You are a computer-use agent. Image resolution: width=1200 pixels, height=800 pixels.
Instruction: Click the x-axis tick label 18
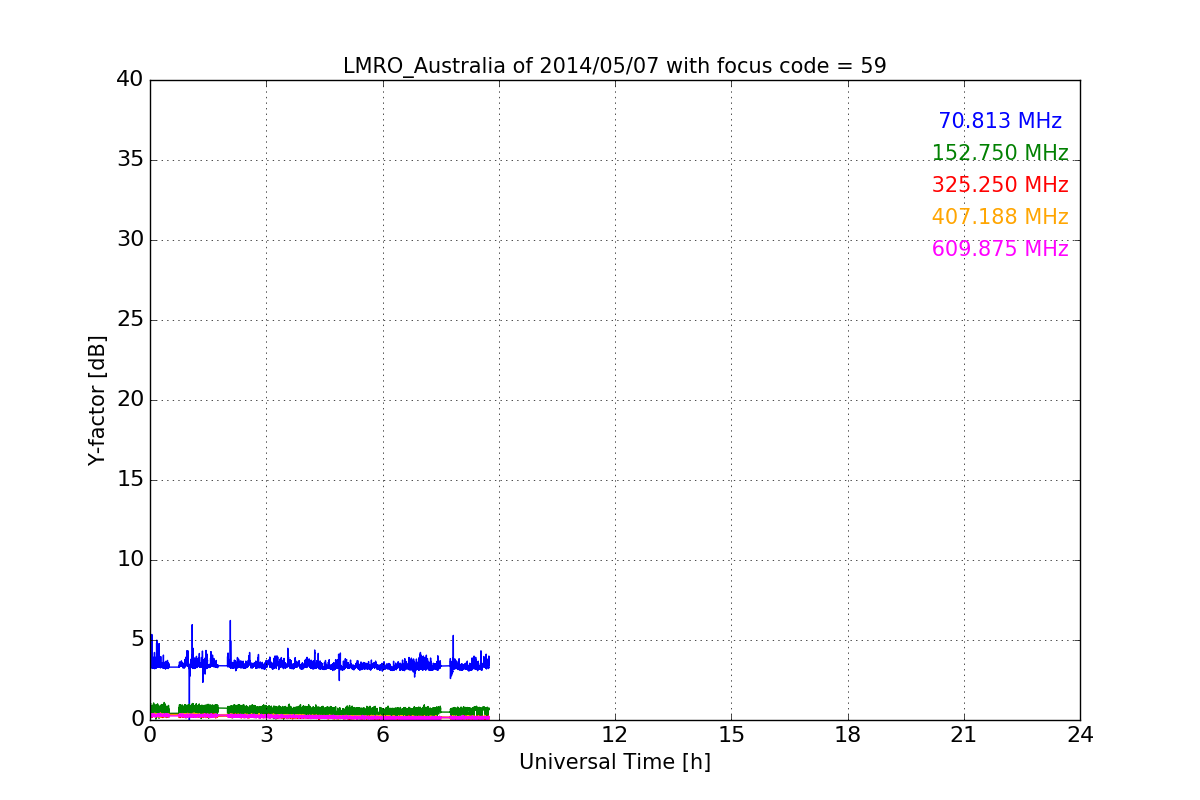pyautogui.click(x=848, y=735)
